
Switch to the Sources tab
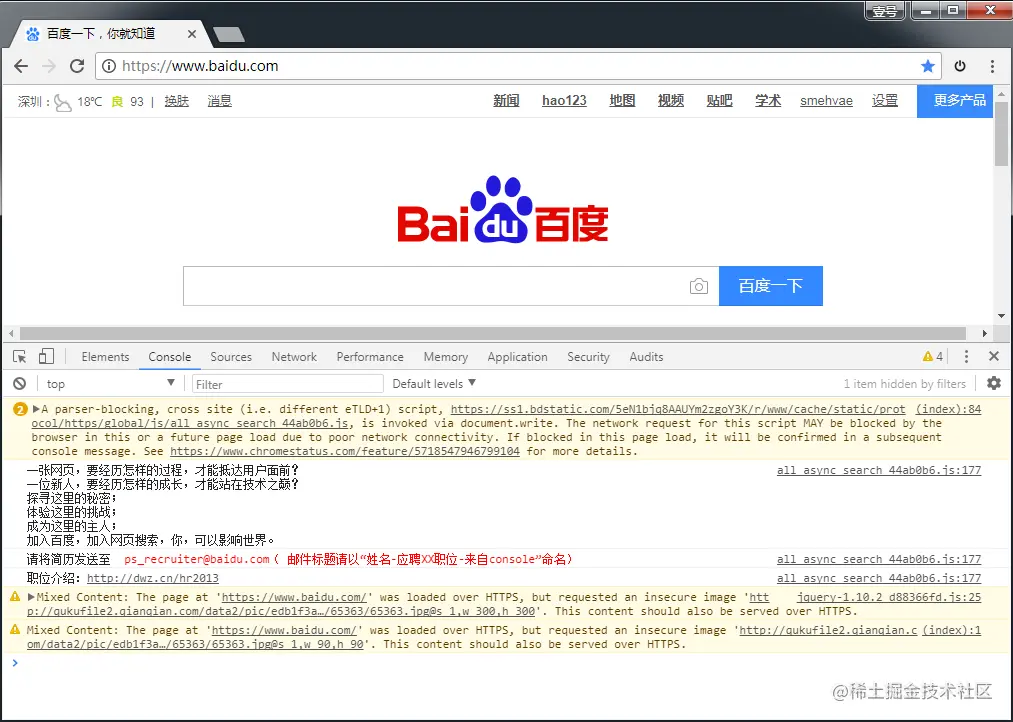tap(231, 356)
